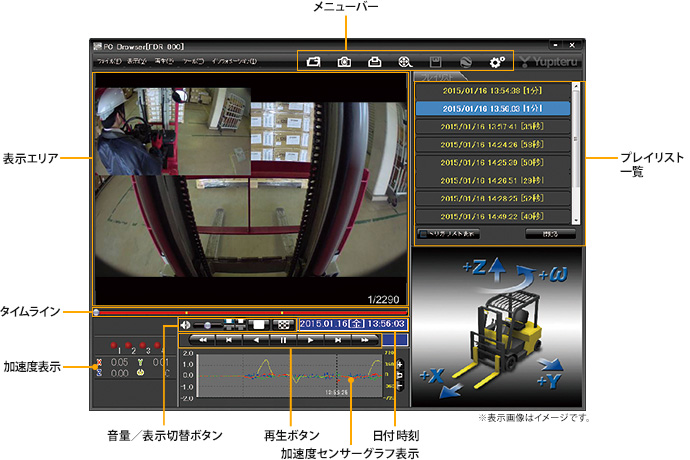The height and width of the screenshot is (460, 690).
Task: Click the Z acceleration value 0.00
Action: point(119,373)
